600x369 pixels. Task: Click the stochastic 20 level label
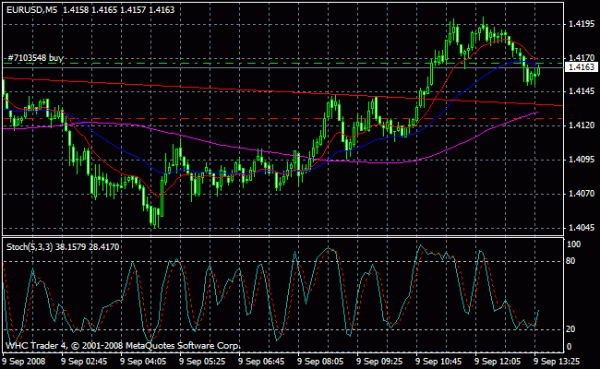(571, 329)
